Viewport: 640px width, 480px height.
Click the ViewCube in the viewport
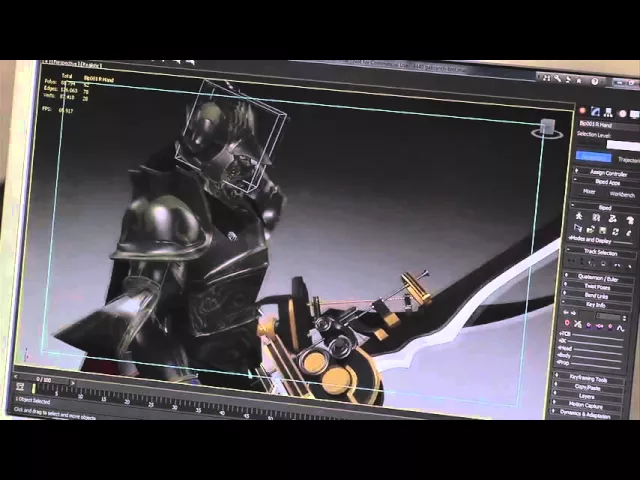pyautogui.click(x=547, y=128)
